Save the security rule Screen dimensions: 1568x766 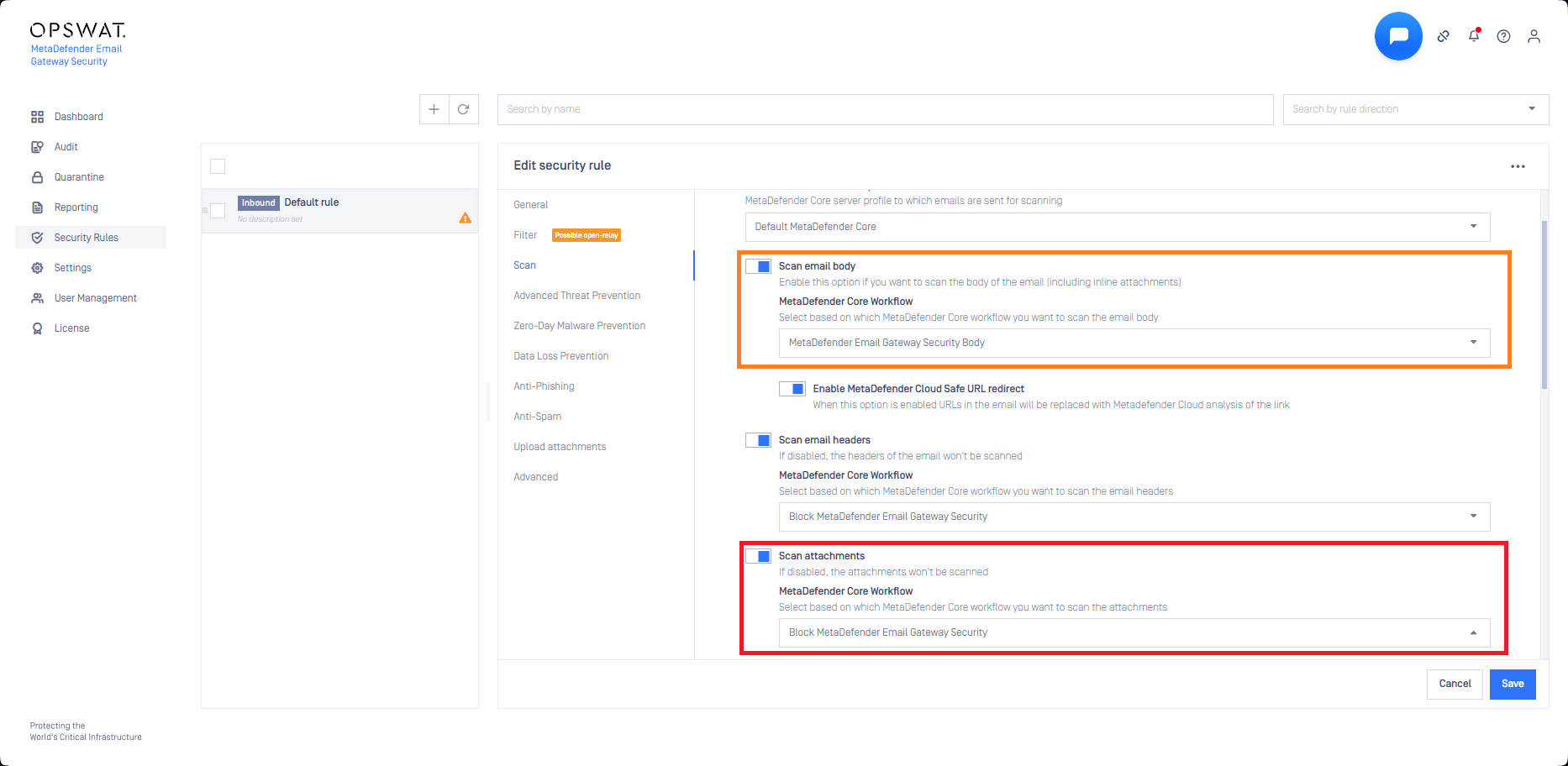pos(1512,684)
